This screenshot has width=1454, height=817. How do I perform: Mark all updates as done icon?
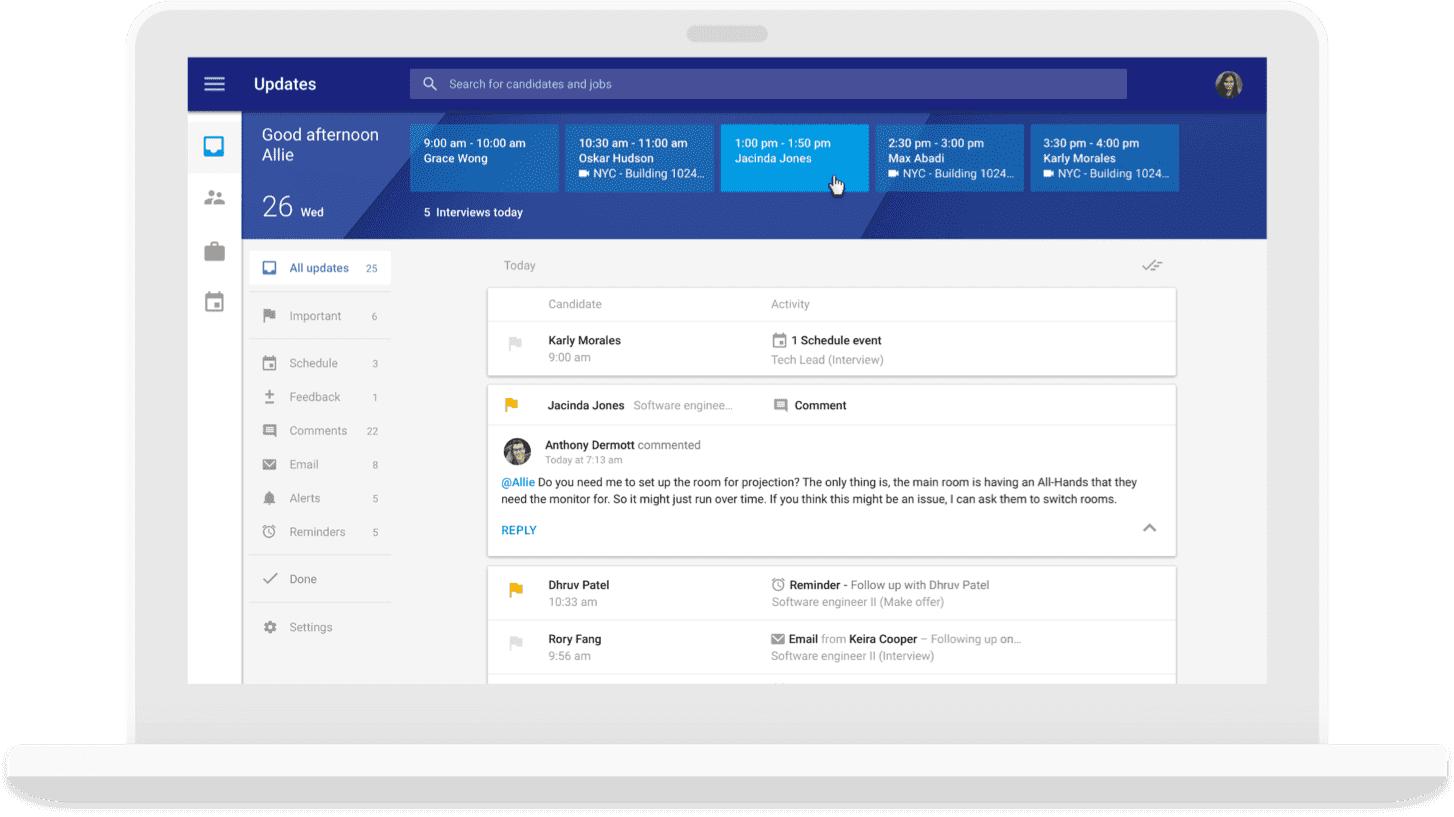(x=1152, y=266)
